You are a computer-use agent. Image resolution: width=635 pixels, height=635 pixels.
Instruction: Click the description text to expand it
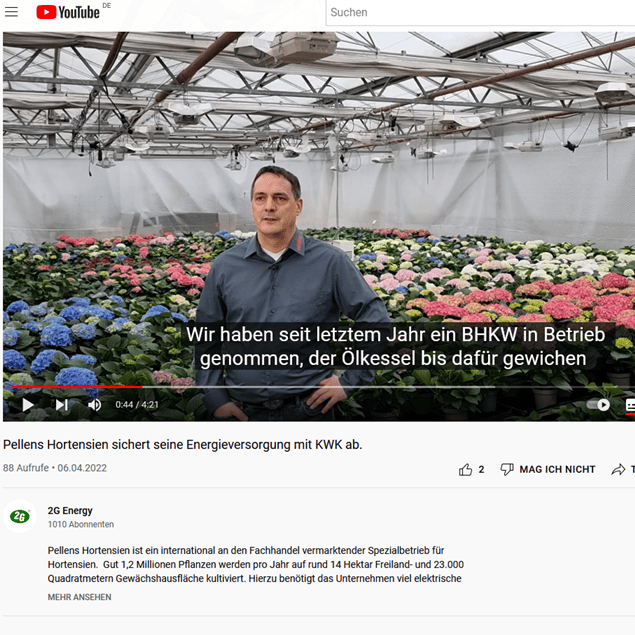click(x=256, y=565)
